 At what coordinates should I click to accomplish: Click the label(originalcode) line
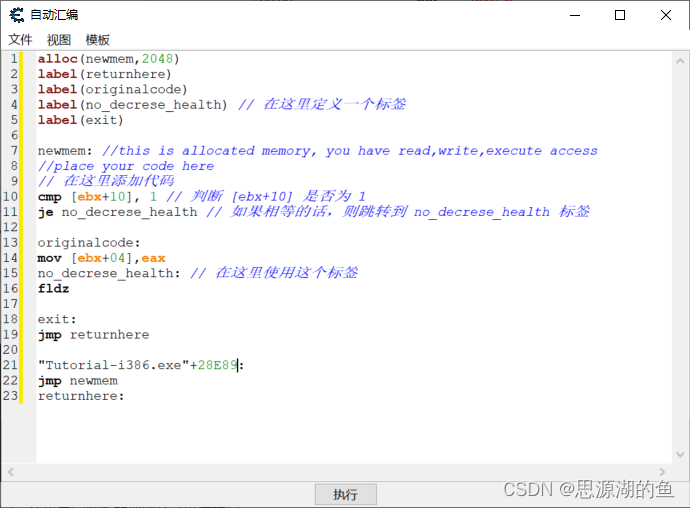pyautogui.click(x=112, y=89)
